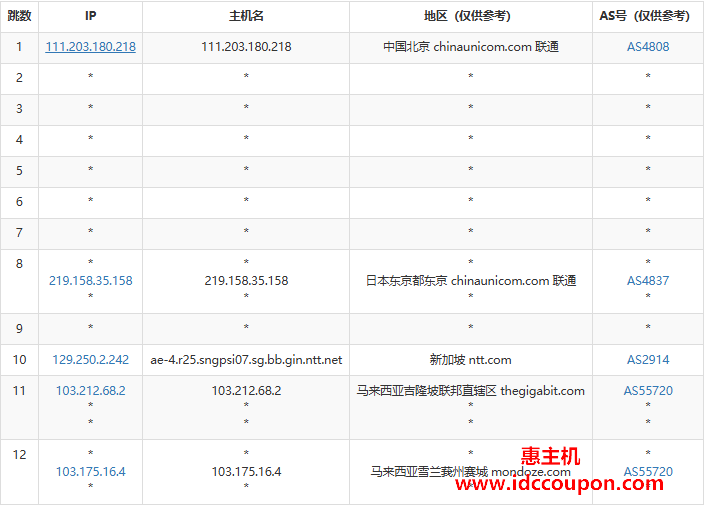Select the 主机名 column header

click(246, 16)
